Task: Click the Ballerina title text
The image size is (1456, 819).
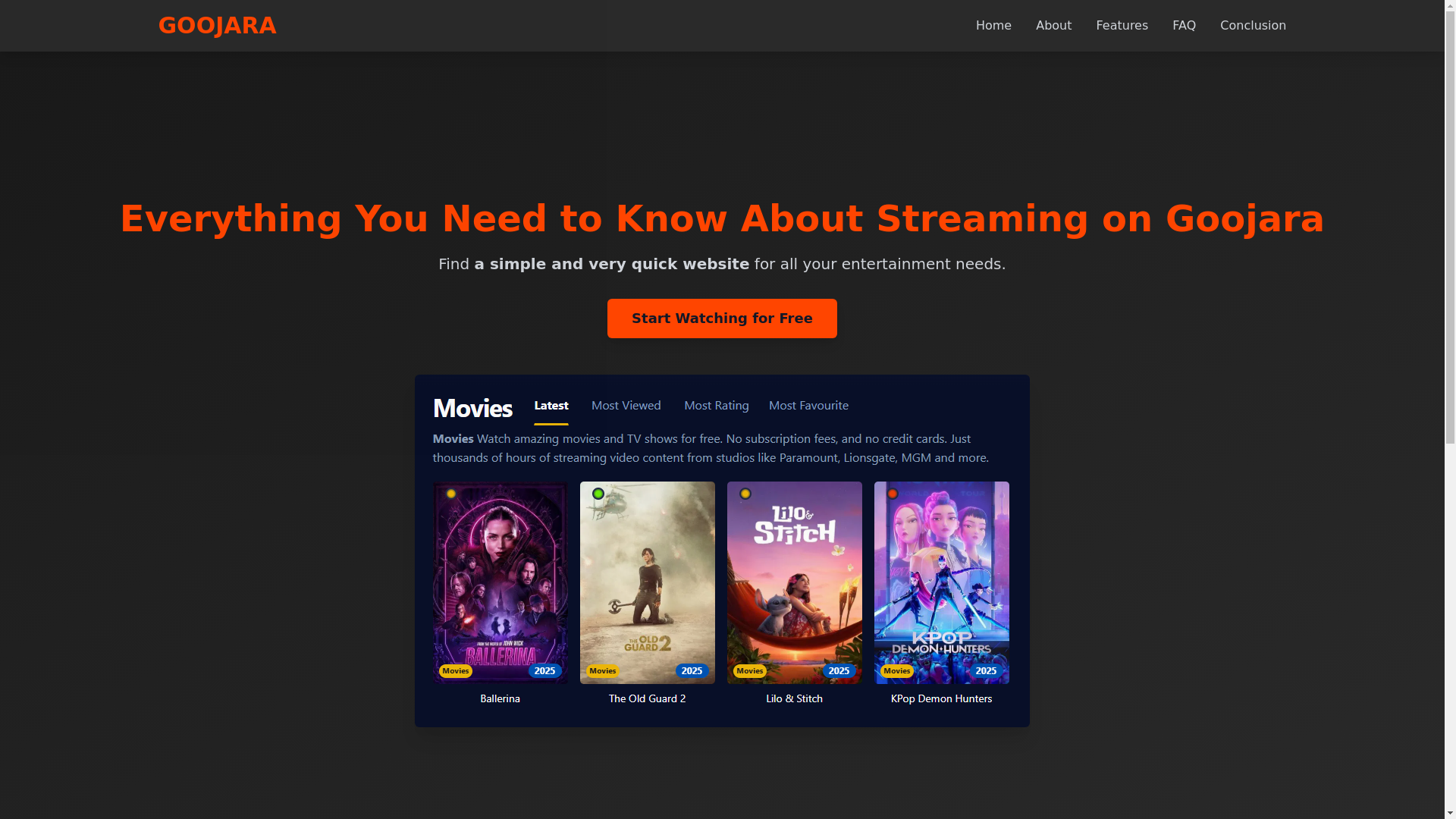Action: click(x=500, y=698)
